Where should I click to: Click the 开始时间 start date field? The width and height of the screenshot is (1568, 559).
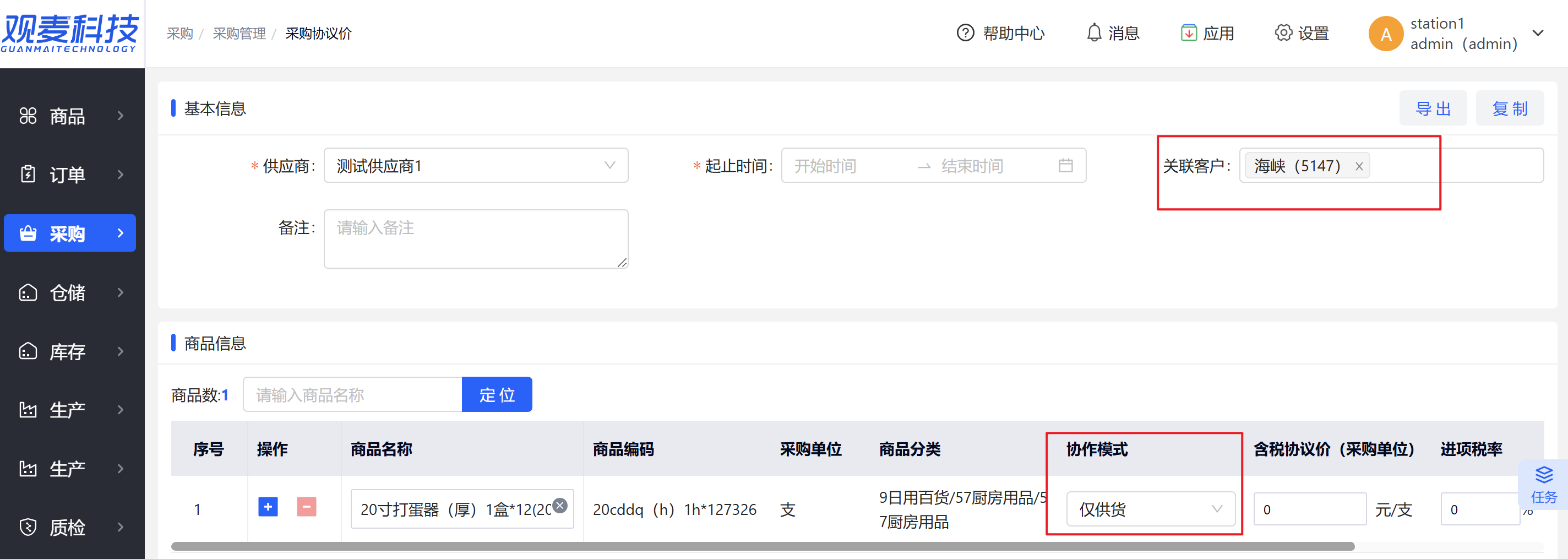(850, 166)
